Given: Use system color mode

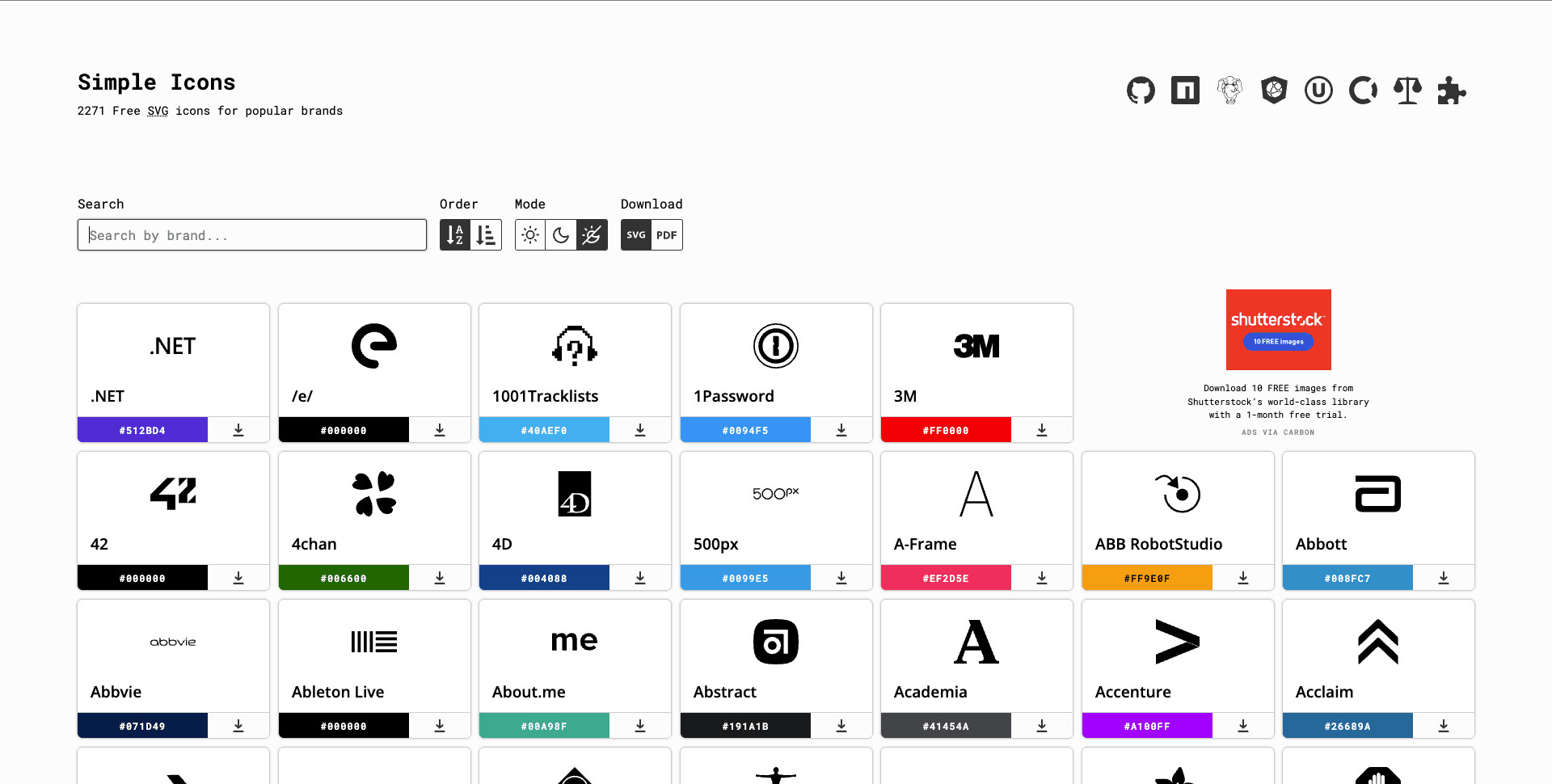Looking at the screenshot, I should (x=592, y=235).
